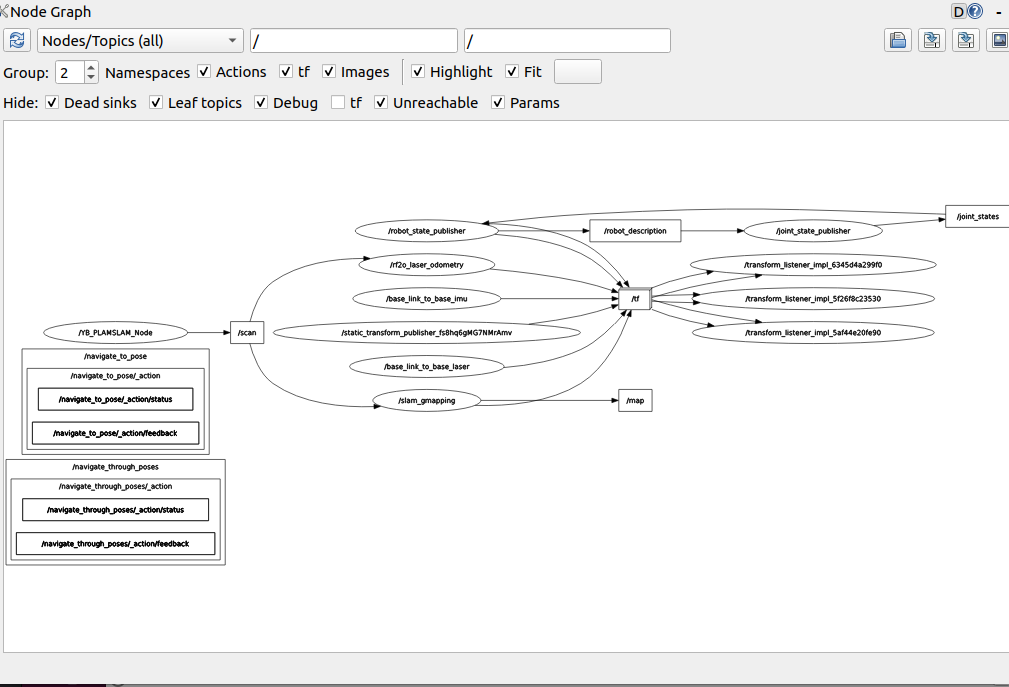Viewport: 1009px width, 687px height.
Task: Click the first namespace filter field
Action: [354, 41]
